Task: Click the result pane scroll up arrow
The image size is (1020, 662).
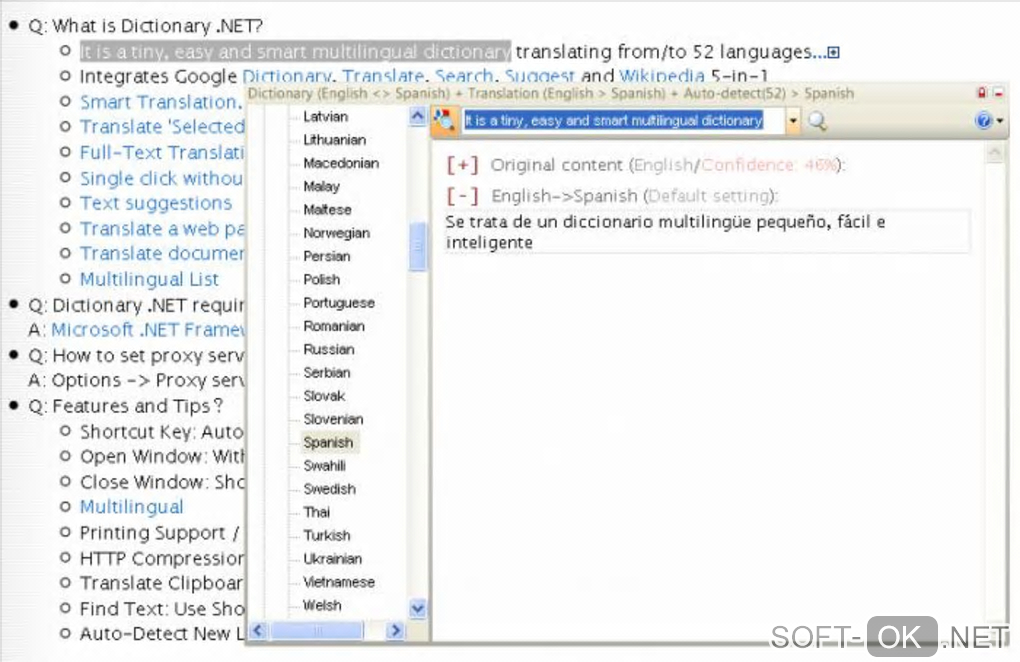Action: pos(995,153)
